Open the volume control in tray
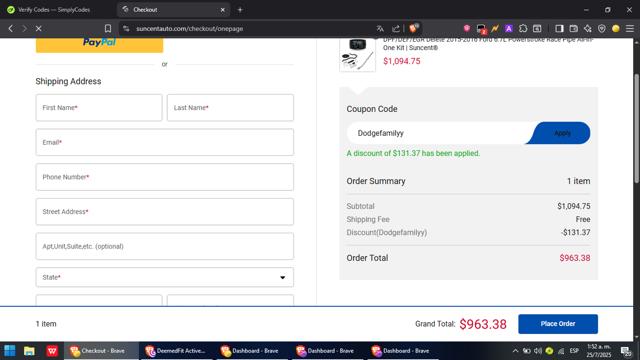640x360 pixels. (x=538, y=351)
